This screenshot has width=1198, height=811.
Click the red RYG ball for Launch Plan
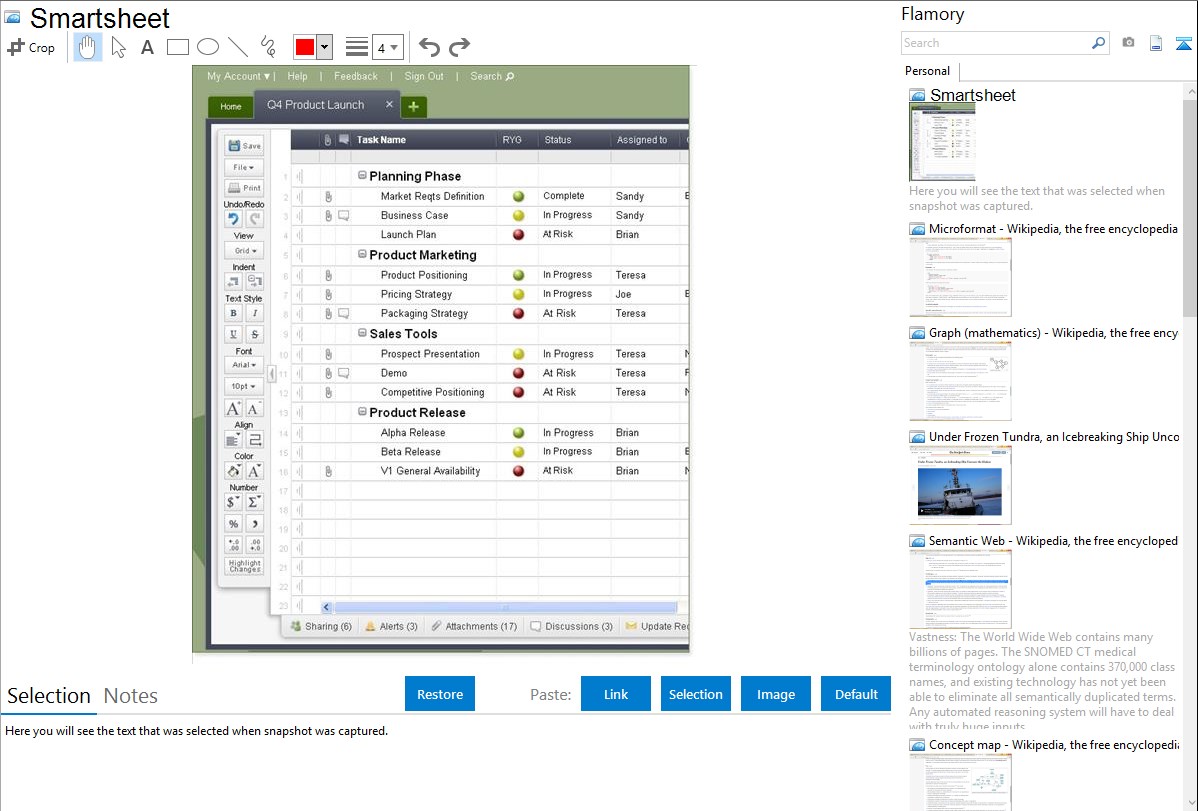point(518,235)
